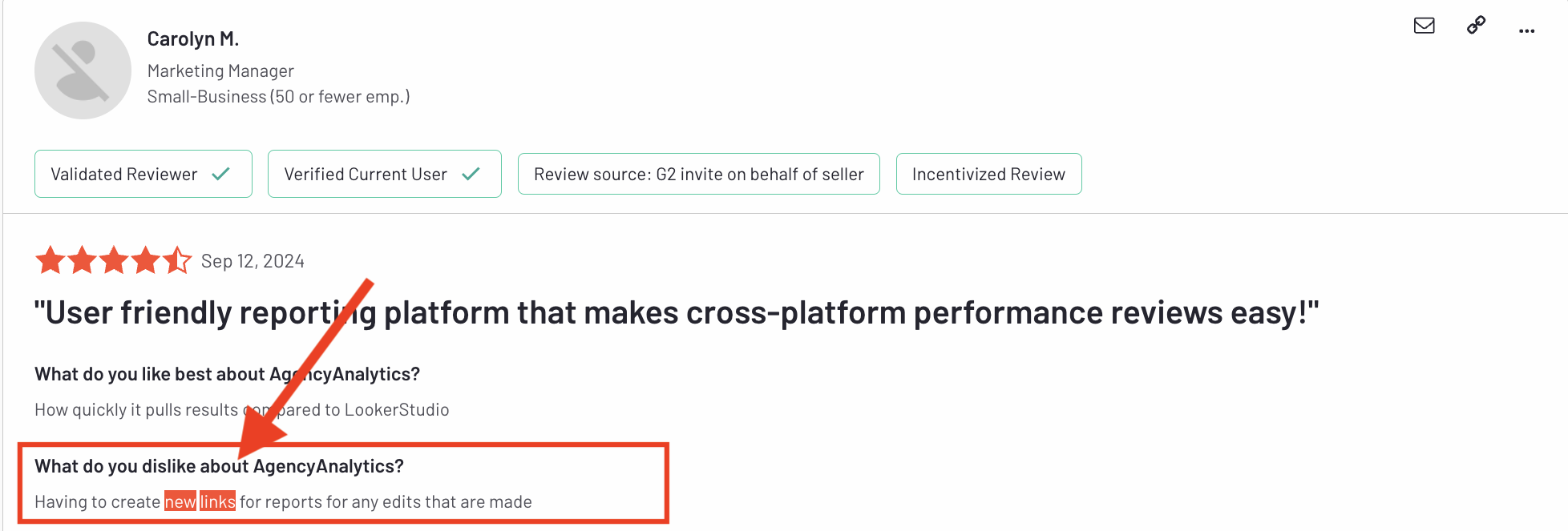This screenshot has height=531, width=1568.
Task: Click the highlighted 'new links' text
Action: [x=199, y=501]
